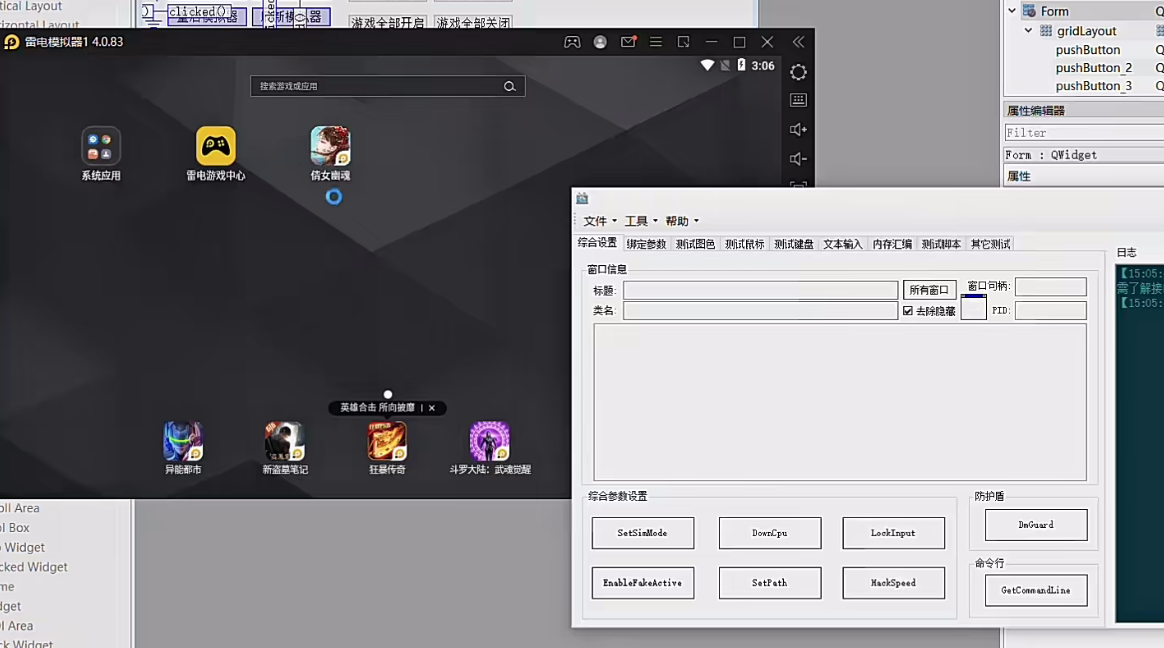Click the Filter field in property editor
Image resolution: width=1164 pixels, height=648 pixels.
(1084, 133)
